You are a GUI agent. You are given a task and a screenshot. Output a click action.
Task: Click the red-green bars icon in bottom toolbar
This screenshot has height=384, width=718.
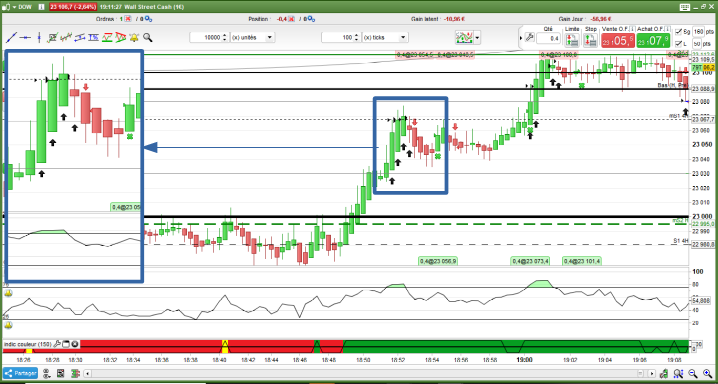(75, 373)
